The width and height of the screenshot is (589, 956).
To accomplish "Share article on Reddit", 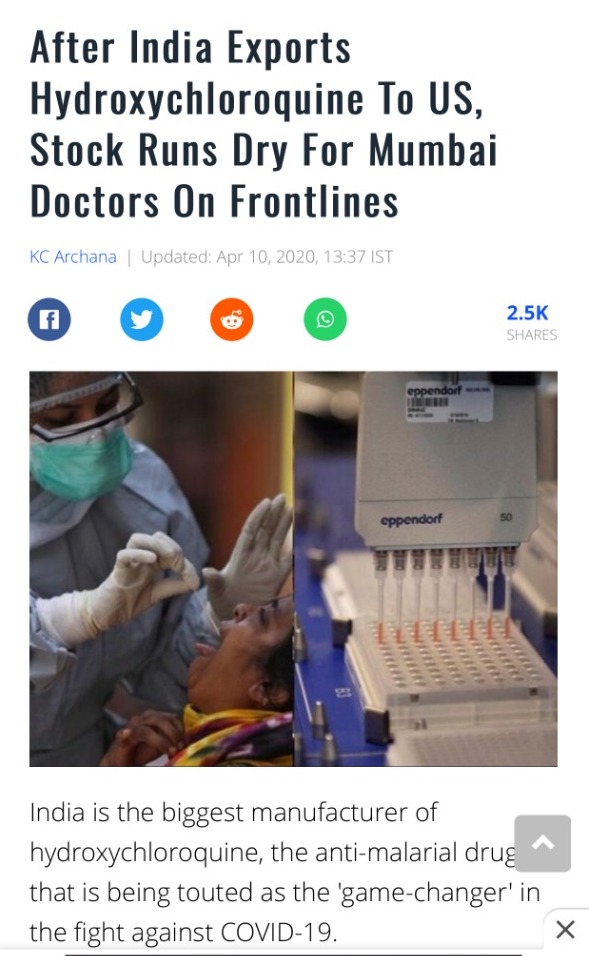I will (232, 319).
